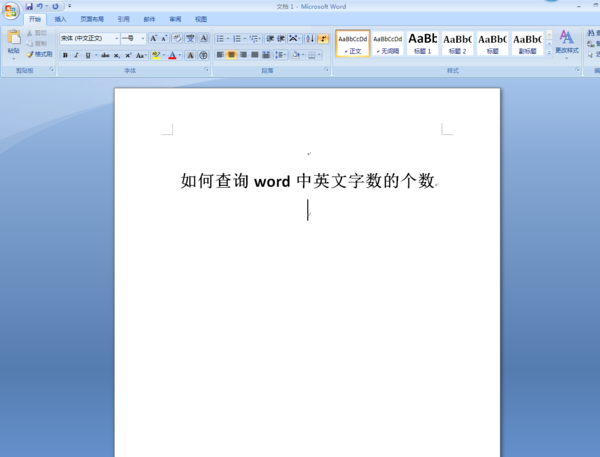
Task: Apply character border icon
Action: [x=204, y=38]
